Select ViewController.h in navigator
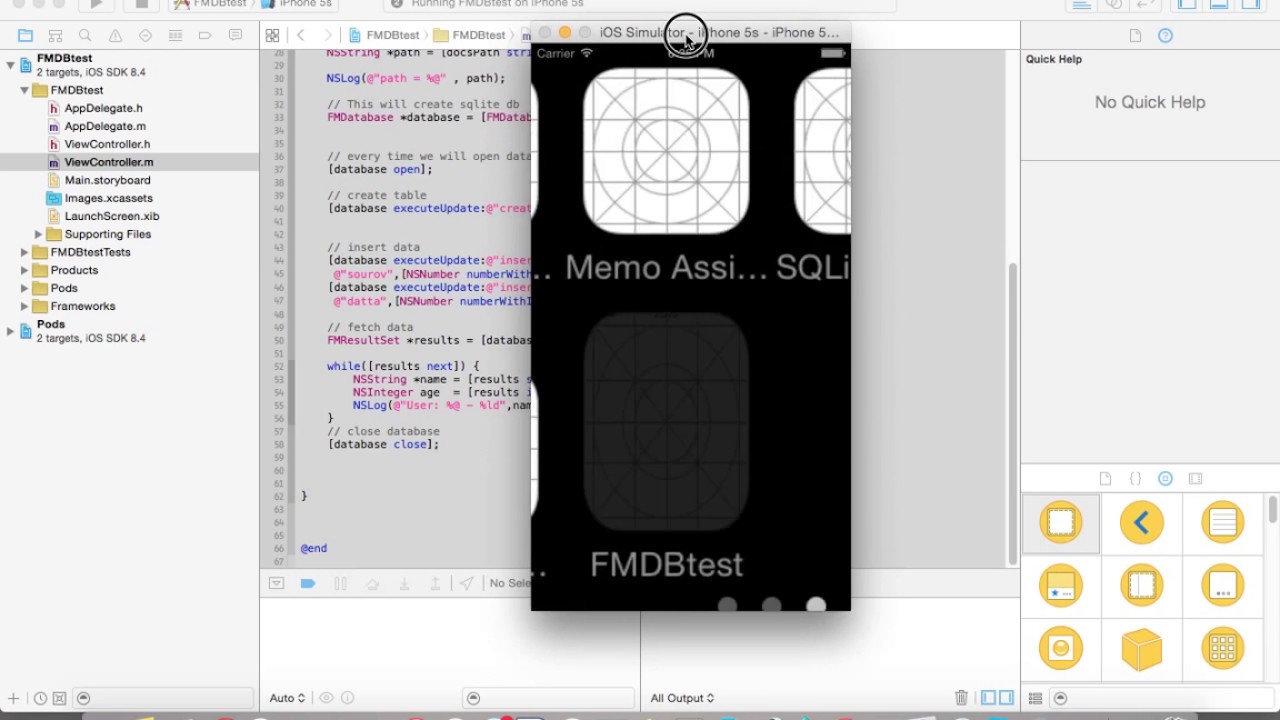Screen dimensions: 1280x720 (107, 144)
